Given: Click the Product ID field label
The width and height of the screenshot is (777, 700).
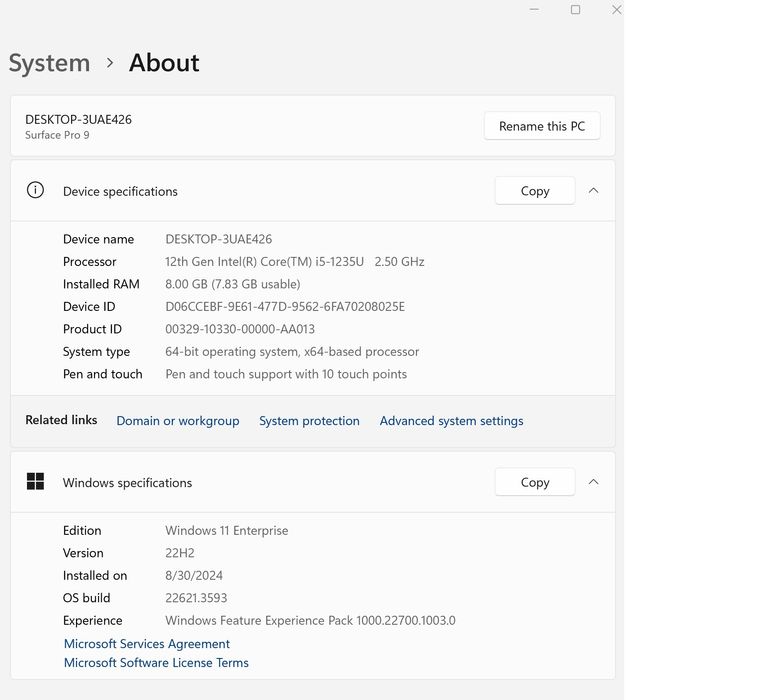Looking at the screenshot, I should [x=92, y=329].
